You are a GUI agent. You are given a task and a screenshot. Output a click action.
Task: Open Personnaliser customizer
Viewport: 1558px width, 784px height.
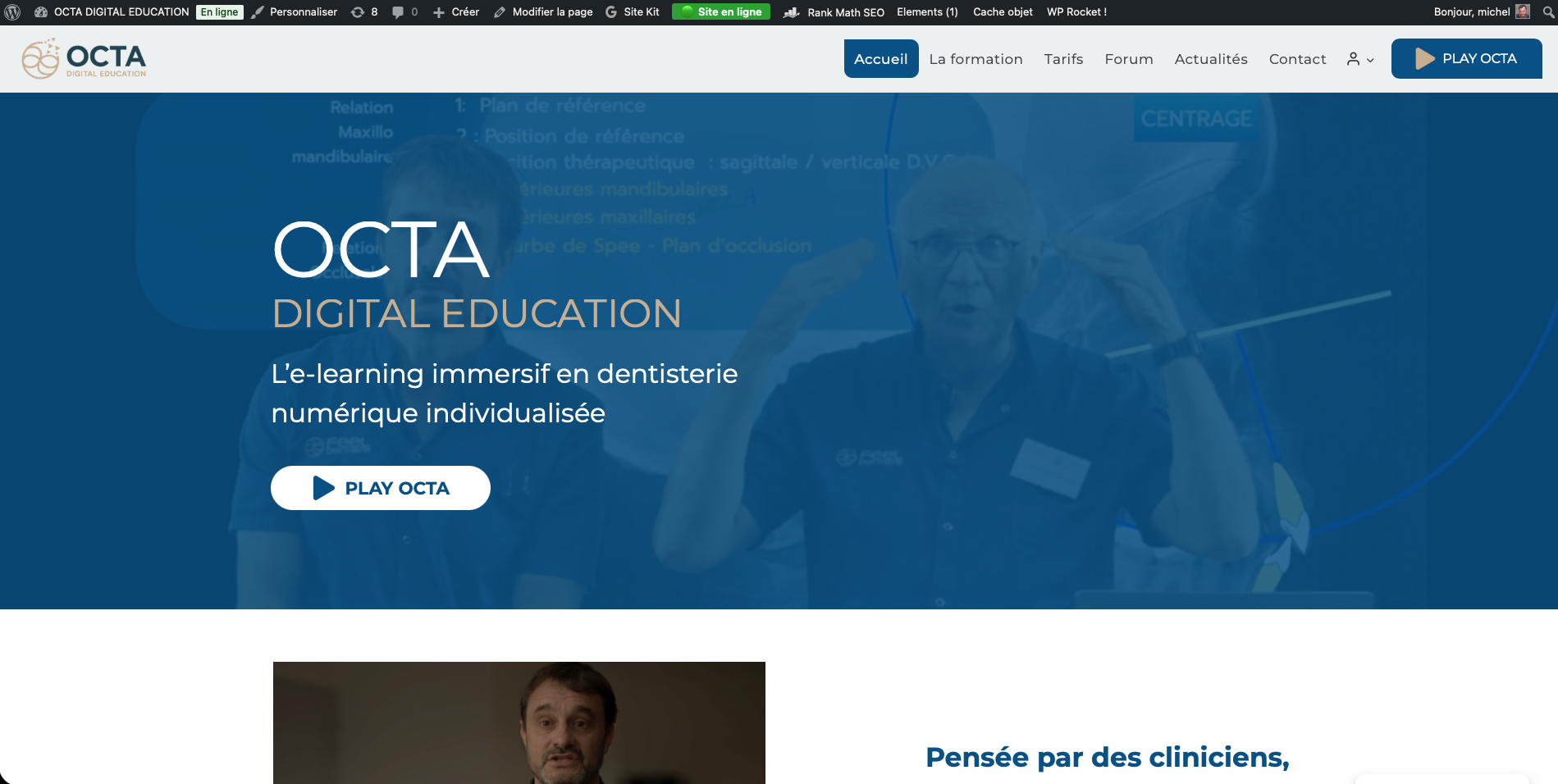point(295,12)
